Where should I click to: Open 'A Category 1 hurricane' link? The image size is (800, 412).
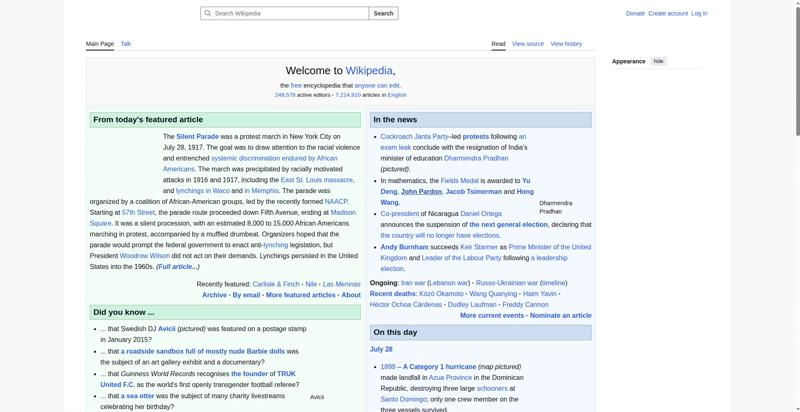439,367
